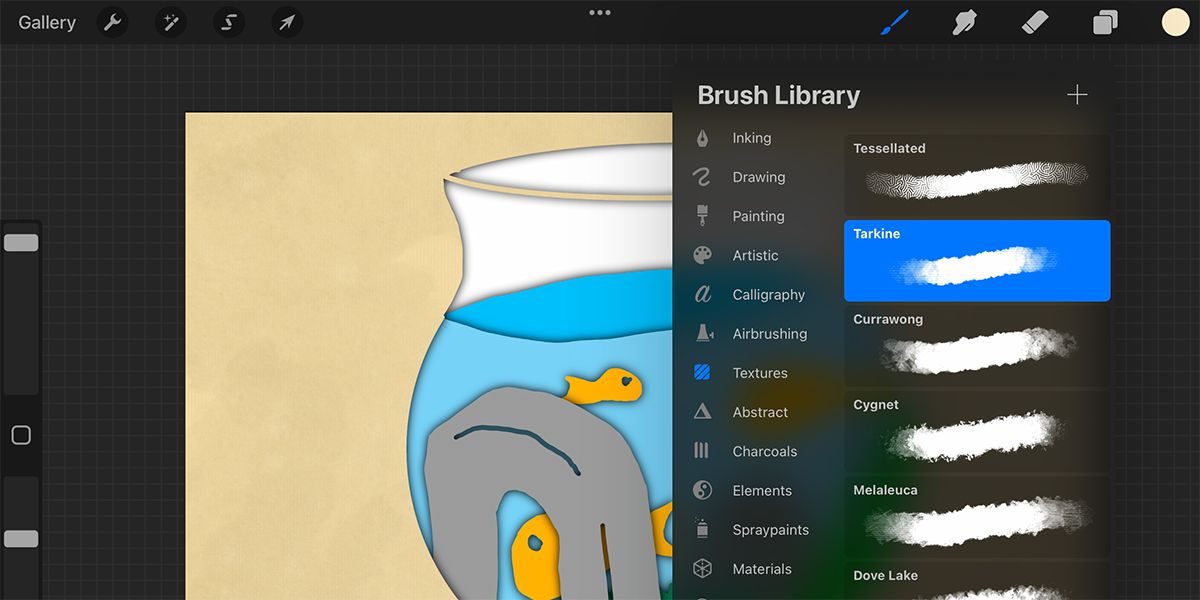Open the Layers panel
The width and height of the screenshot is (1200, 600).
point(1104,22)
